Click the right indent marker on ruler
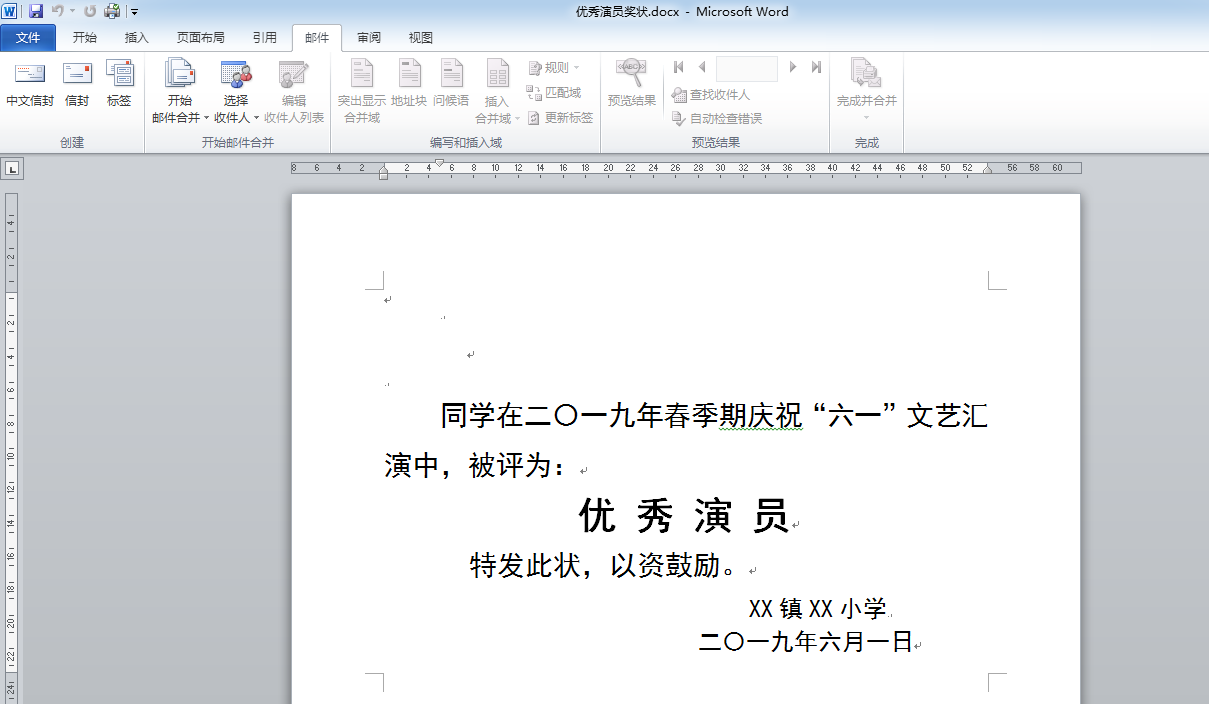 coord(988,170)
